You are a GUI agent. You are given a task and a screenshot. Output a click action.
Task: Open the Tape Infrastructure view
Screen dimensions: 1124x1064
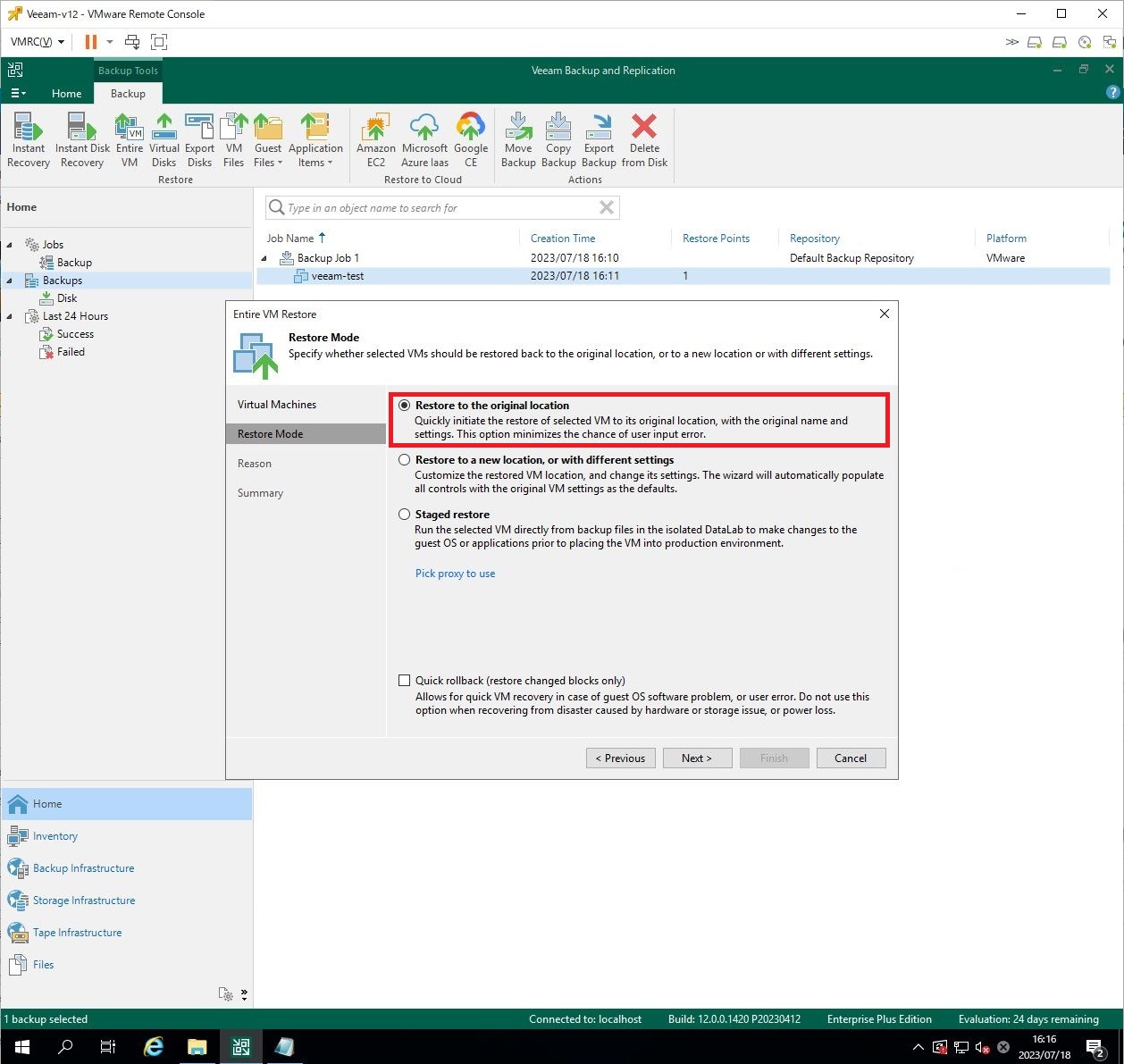pyautogui.click(x=77, y=933)
